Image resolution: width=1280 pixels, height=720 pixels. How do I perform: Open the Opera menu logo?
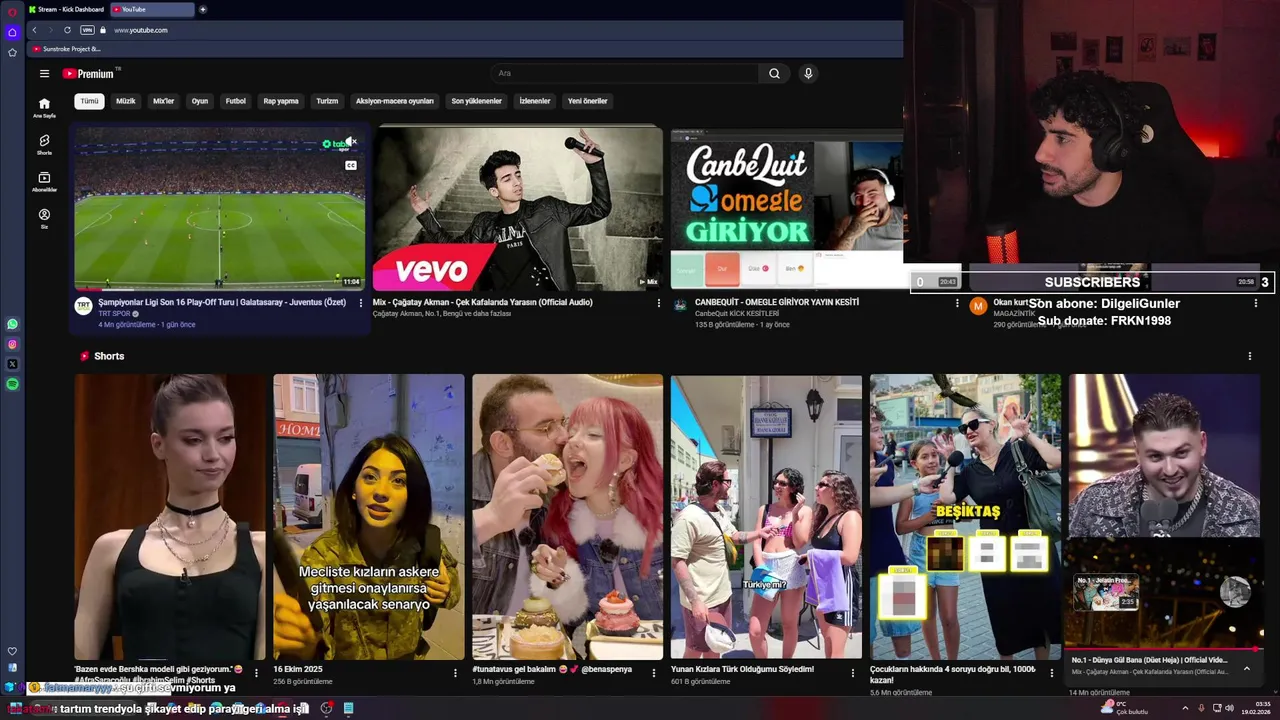pyautogui.click(x=12, y=11)
